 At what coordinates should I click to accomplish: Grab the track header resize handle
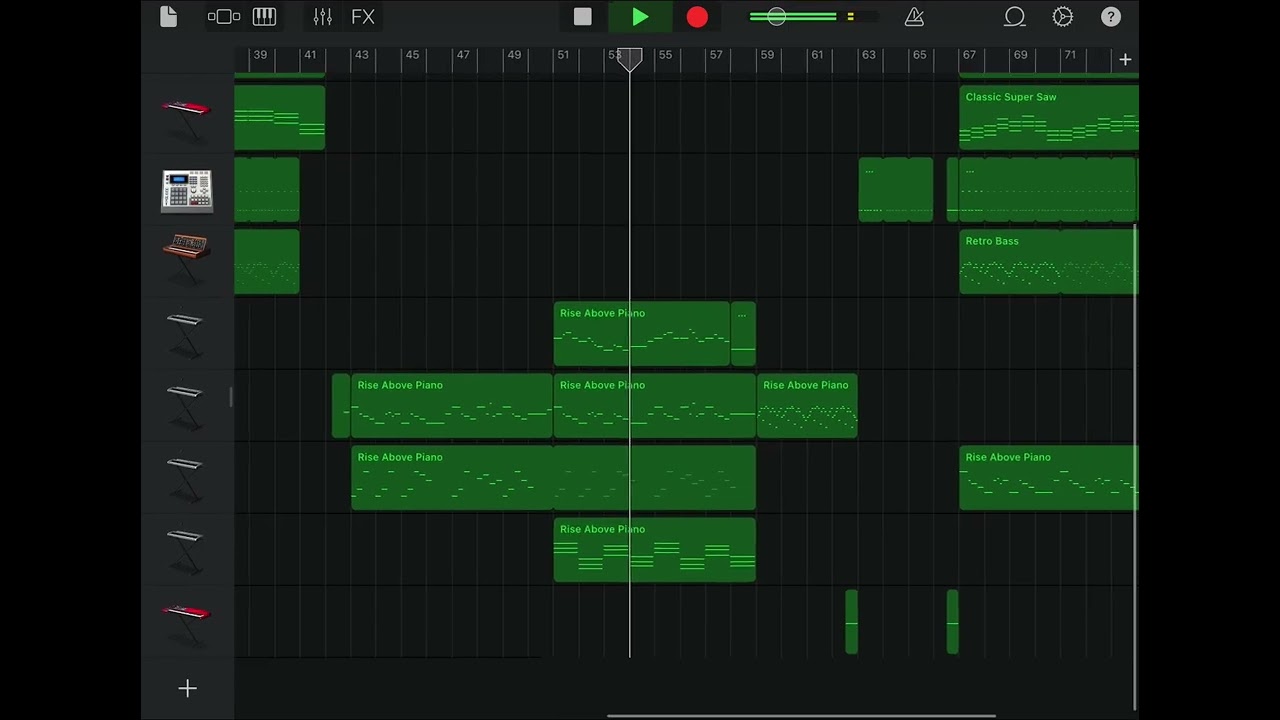point(231,397)
